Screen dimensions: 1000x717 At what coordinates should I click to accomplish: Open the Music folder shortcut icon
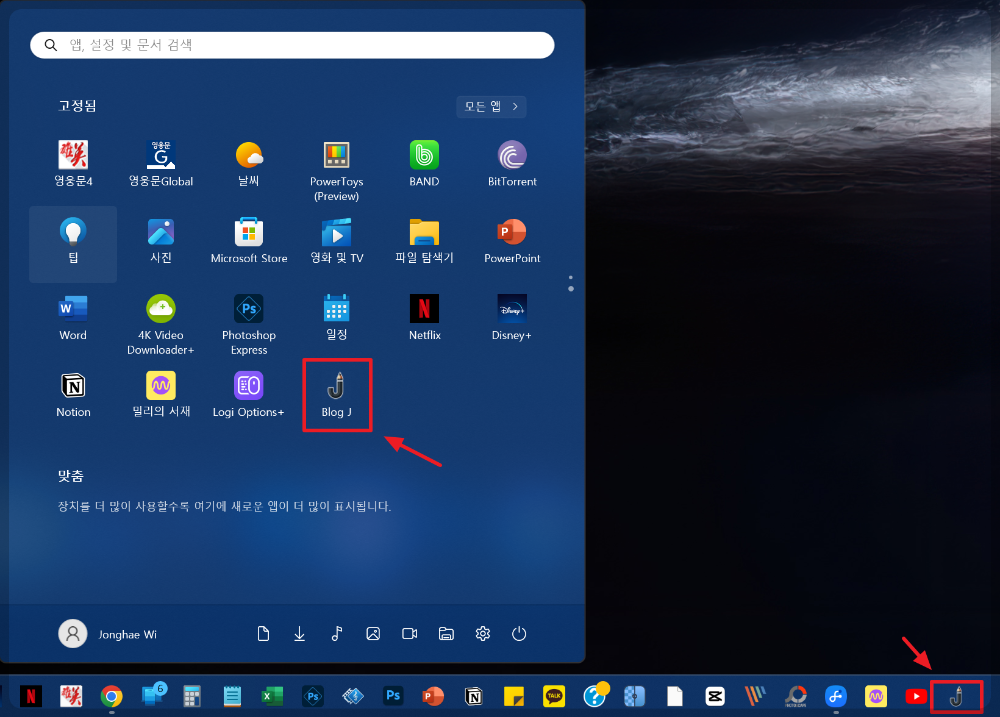[337, 633]
